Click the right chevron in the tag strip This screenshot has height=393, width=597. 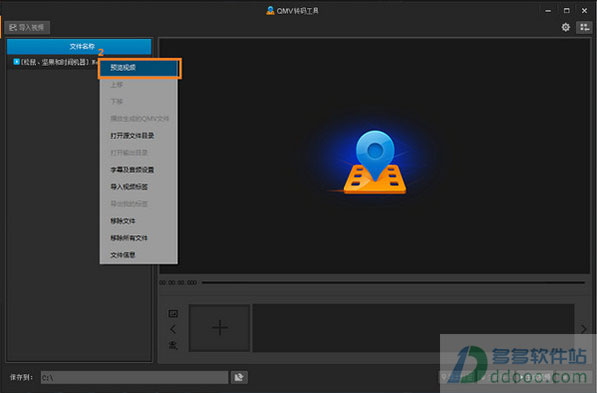[584, 329]
